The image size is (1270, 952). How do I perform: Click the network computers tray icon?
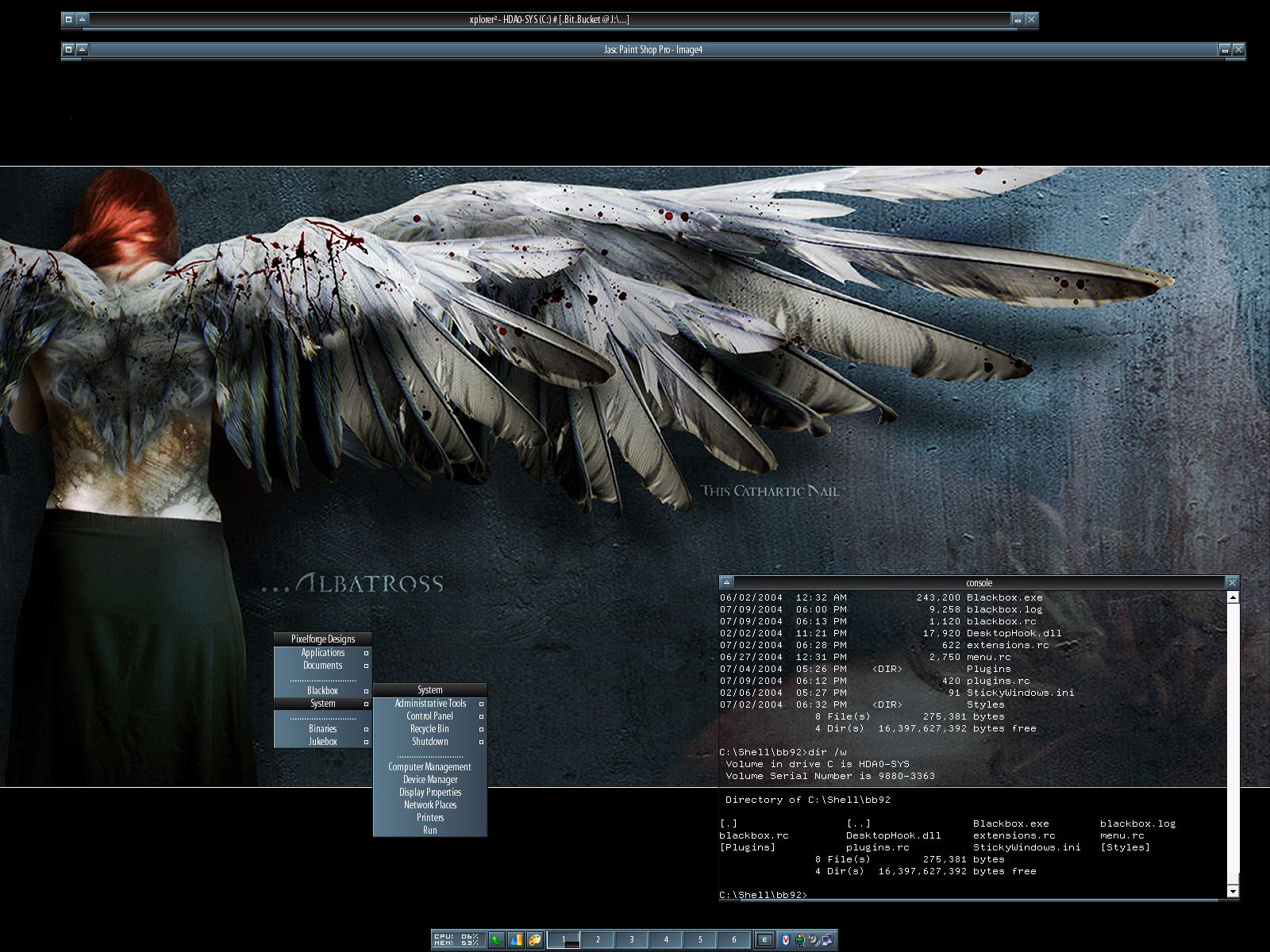coord(828,940)
